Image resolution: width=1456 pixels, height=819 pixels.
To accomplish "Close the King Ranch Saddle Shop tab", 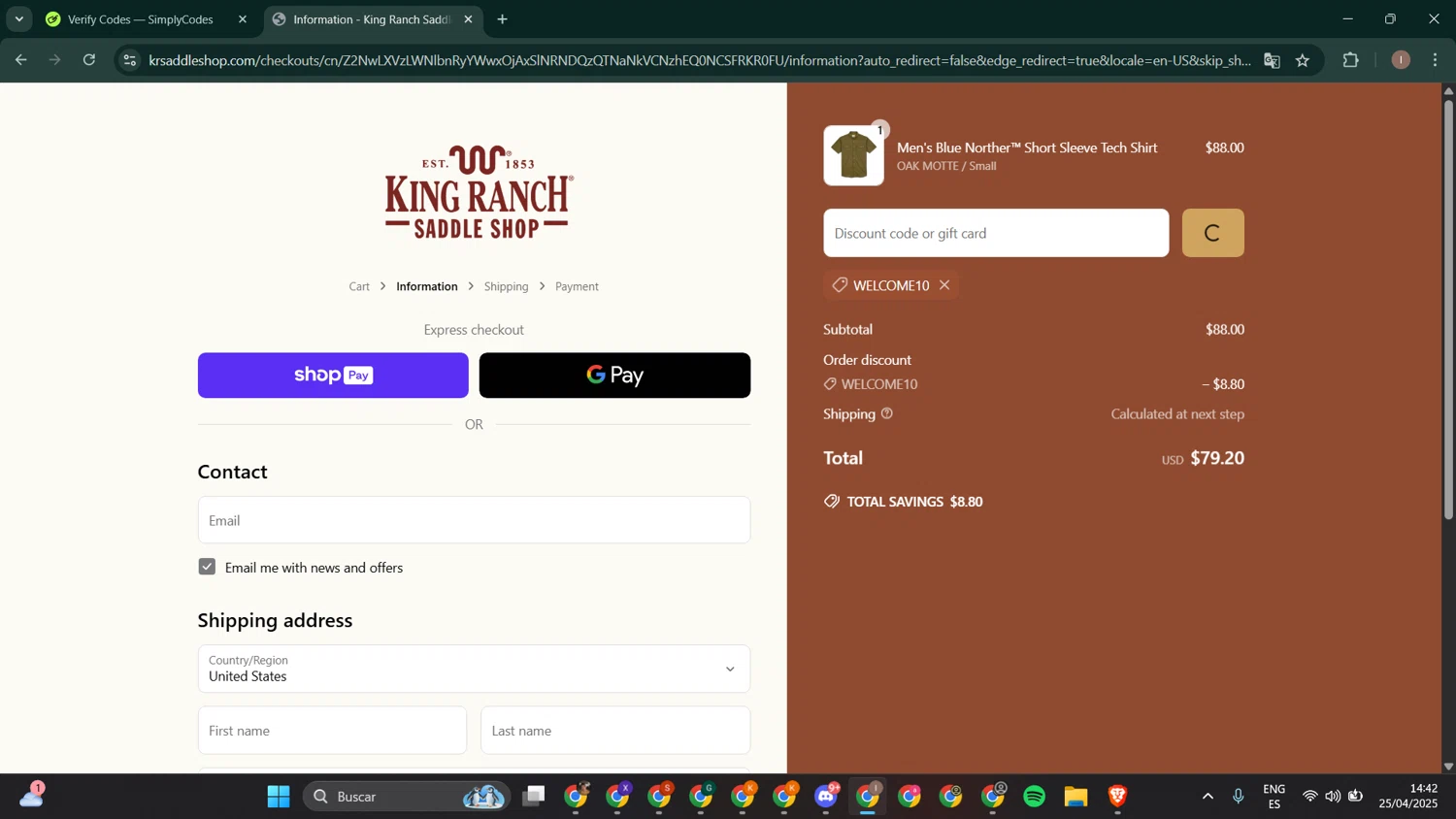I will tap(468, 19).
